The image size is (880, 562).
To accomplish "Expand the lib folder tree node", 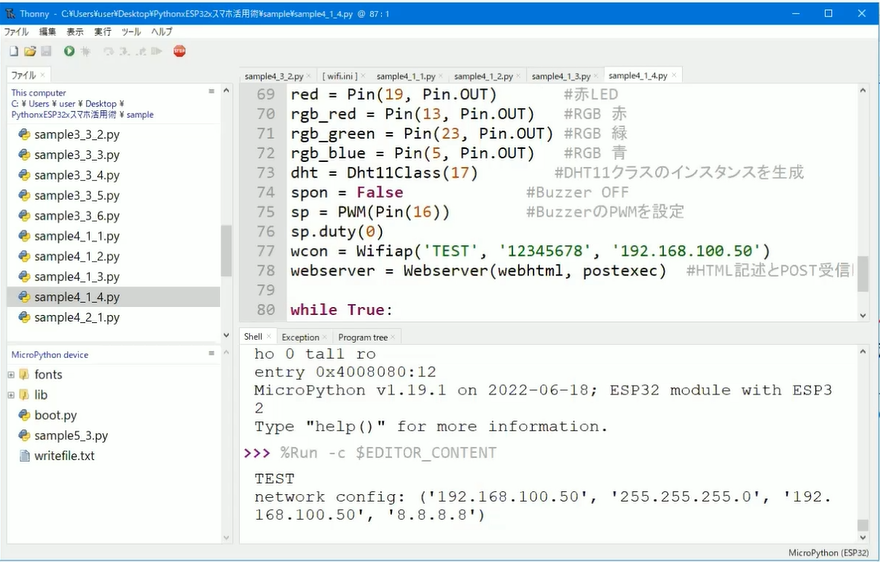I will [x=11, y=395].
